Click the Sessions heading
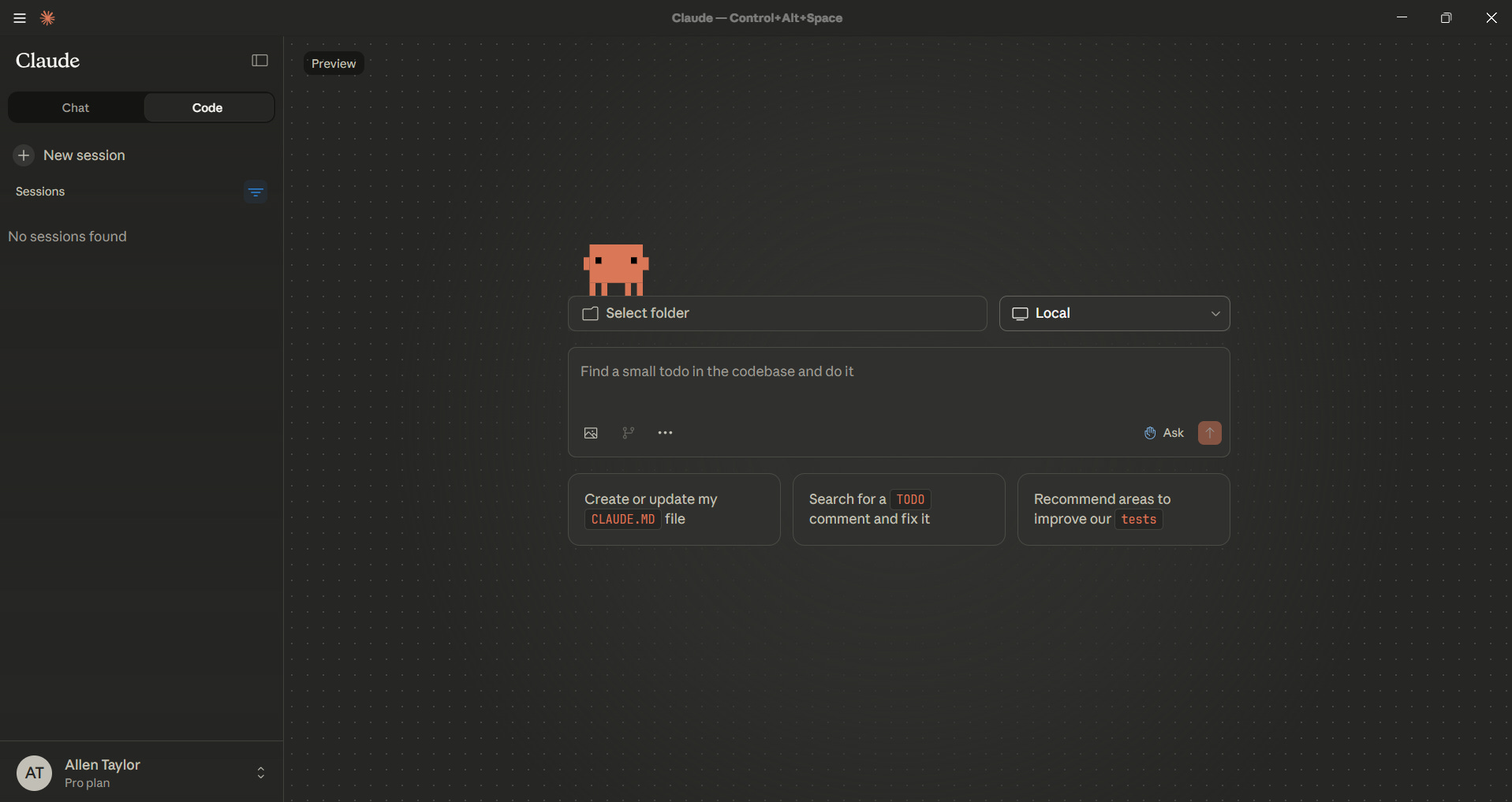Image resolution: width=1512 pixels, height=802 pixels. coord(40,192)
